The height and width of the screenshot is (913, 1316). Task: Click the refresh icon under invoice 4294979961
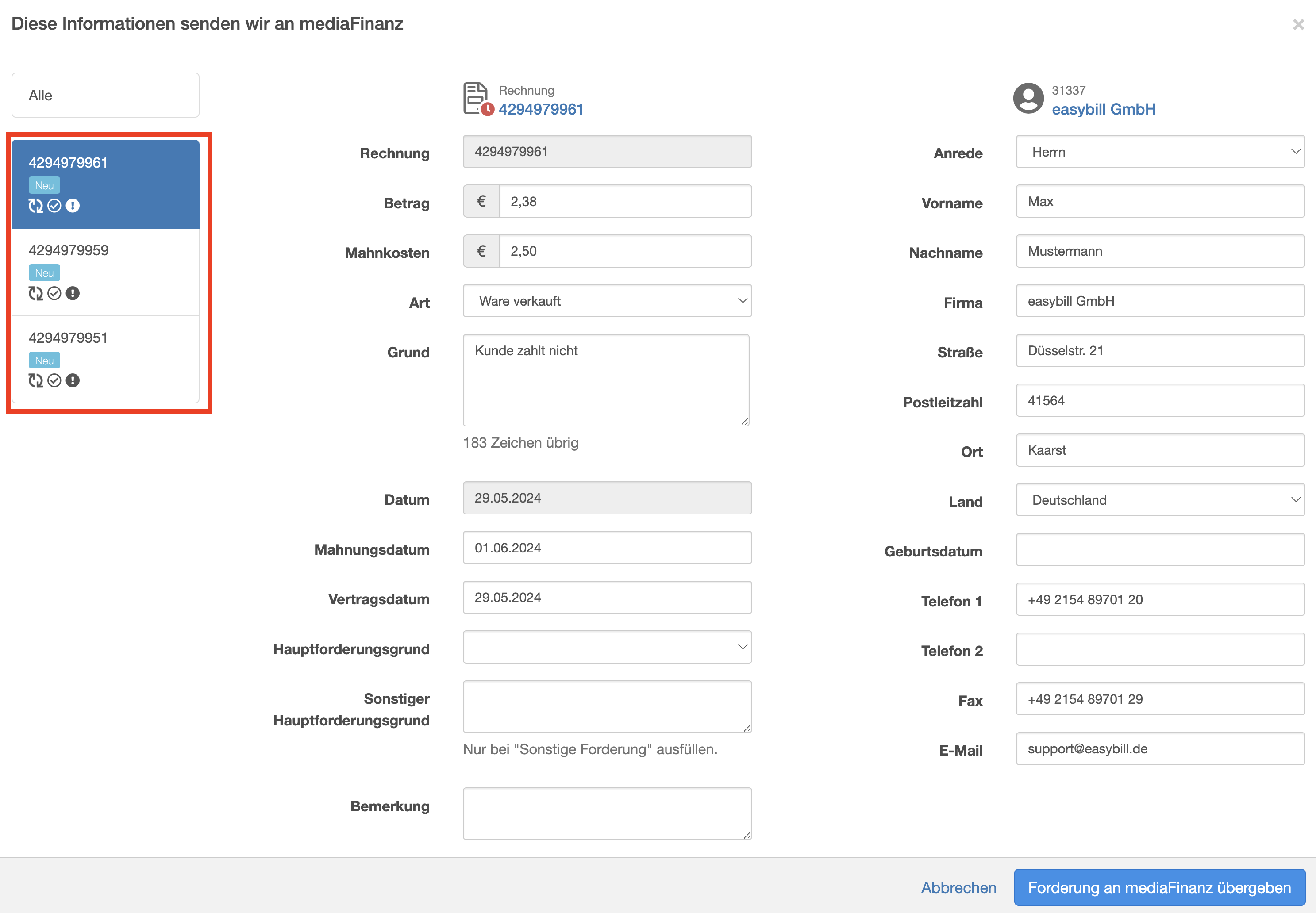coord(35,206)
